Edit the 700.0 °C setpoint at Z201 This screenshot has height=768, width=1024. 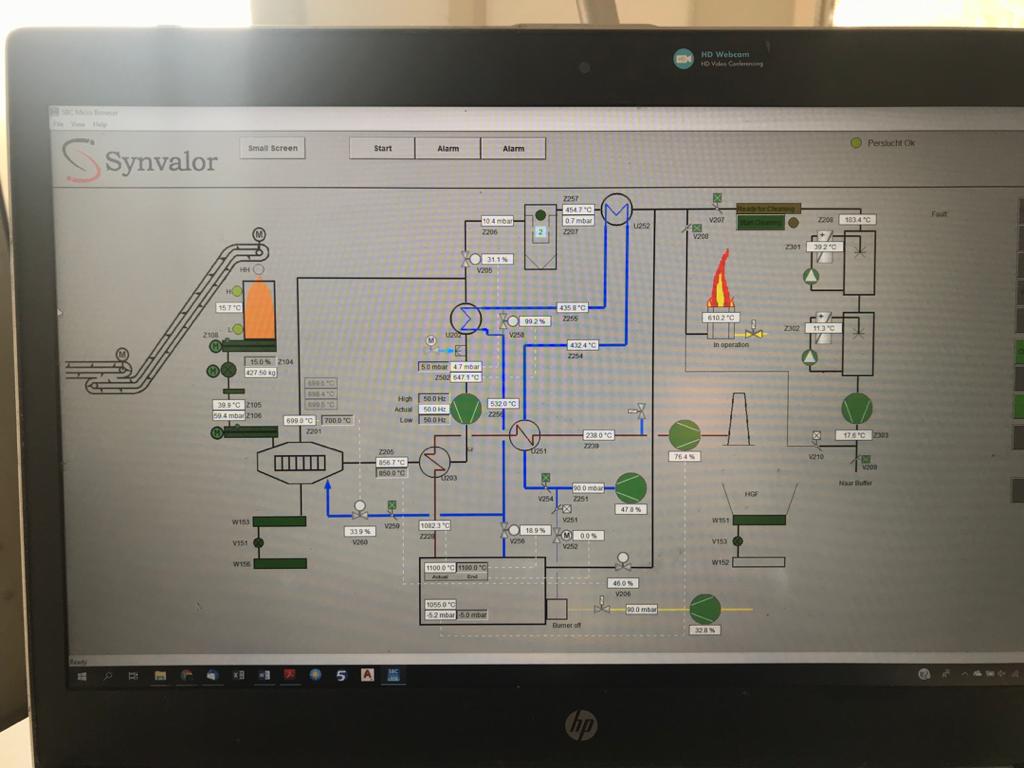click(338, 421)
